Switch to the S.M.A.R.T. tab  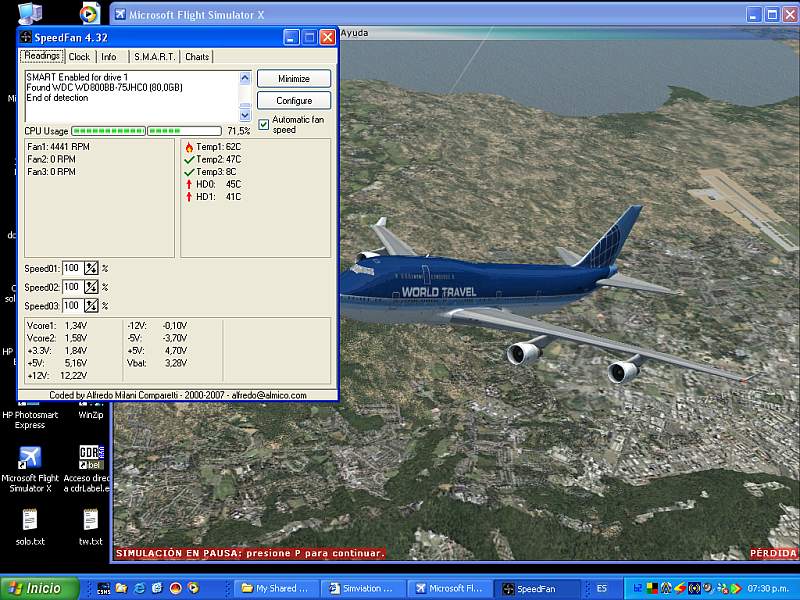point(154,57)
